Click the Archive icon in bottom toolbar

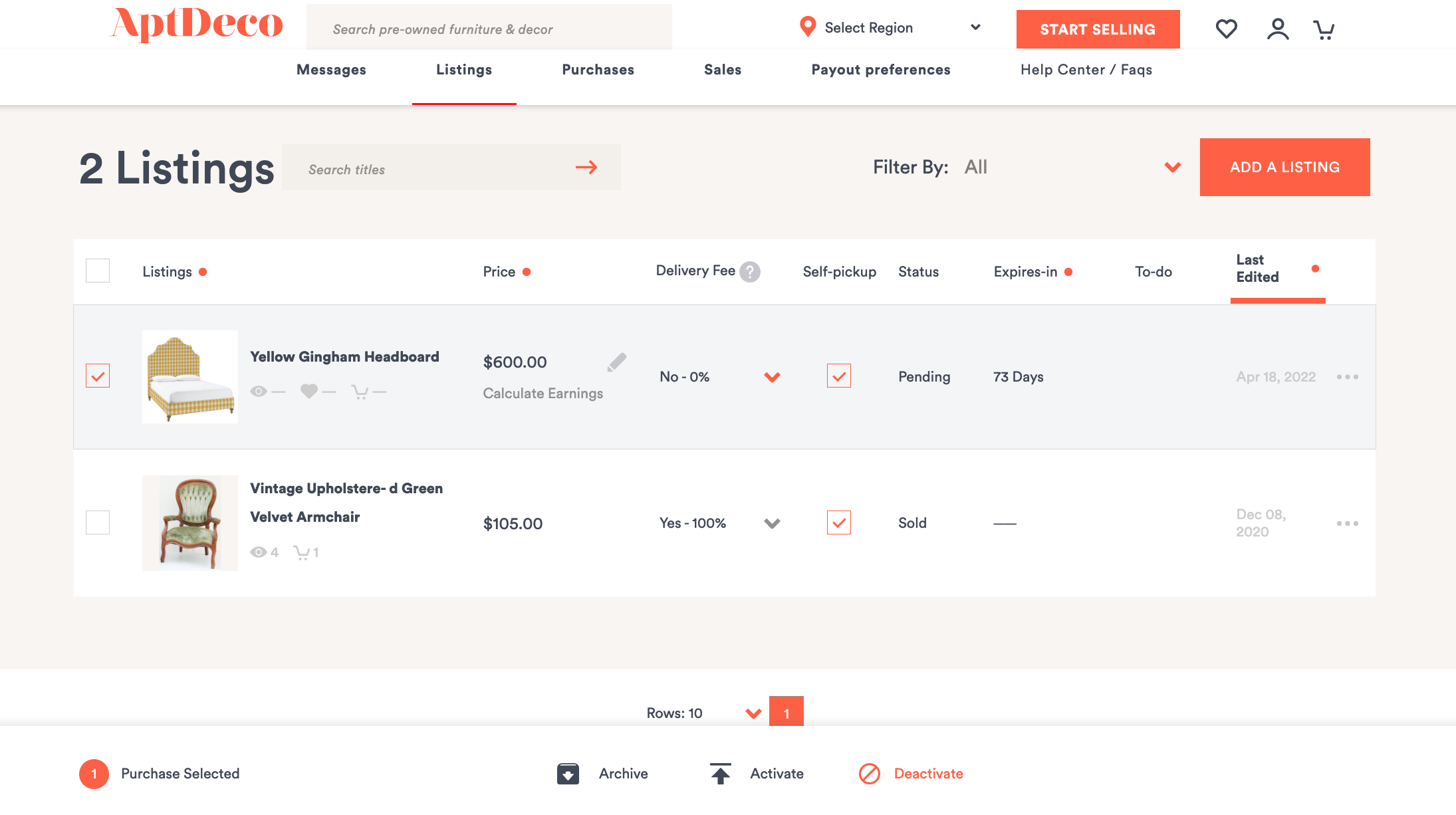coord(568,773)
